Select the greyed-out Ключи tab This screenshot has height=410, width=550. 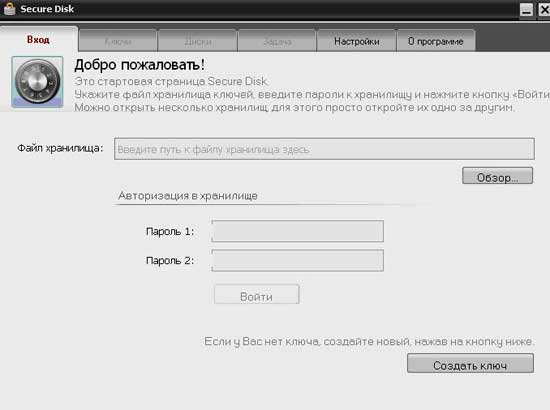(118, 41)
